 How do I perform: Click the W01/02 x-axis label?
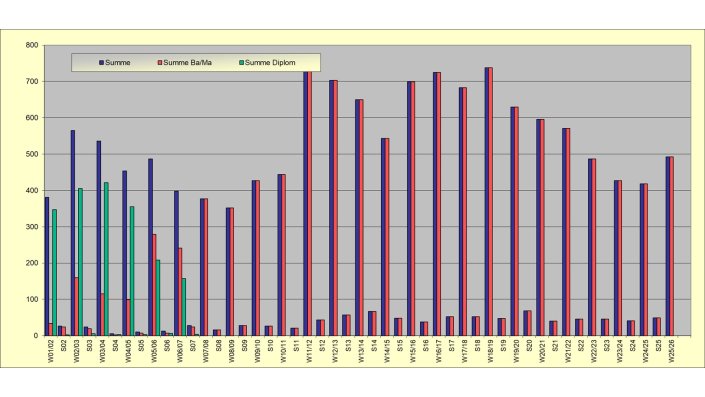tap(51, 351)
